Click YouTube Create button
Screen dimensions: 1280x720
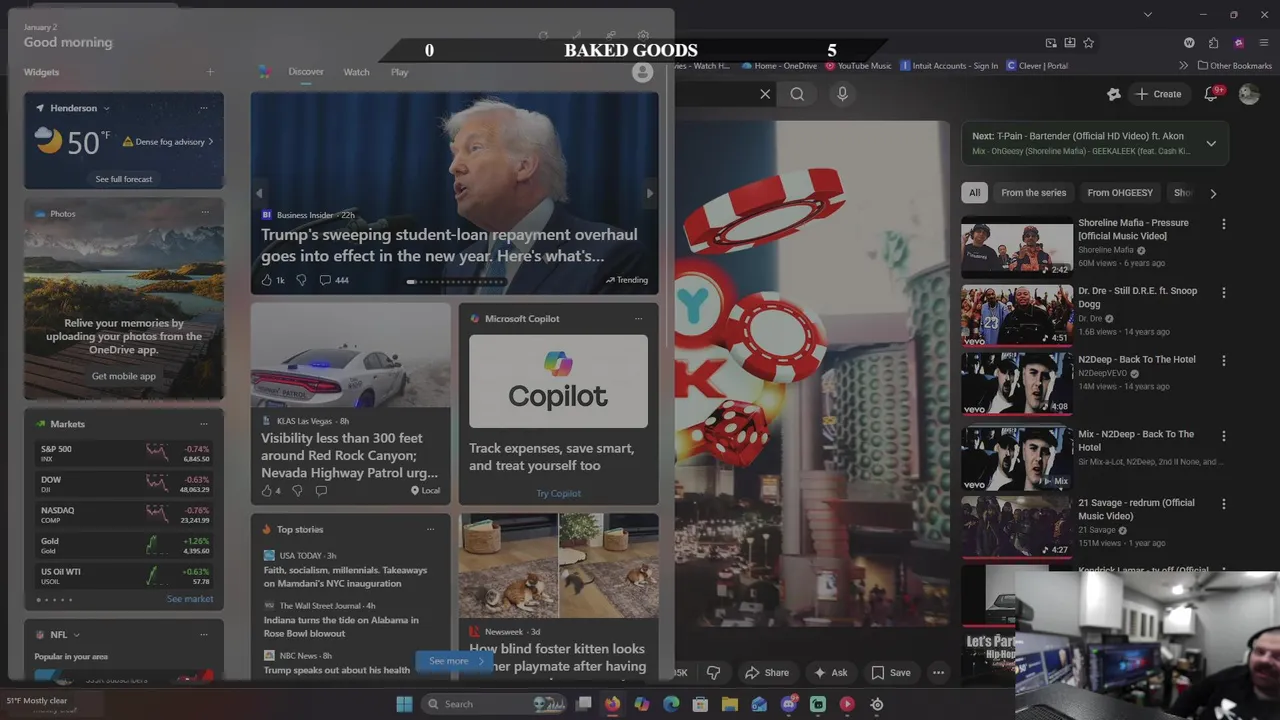[x=1158, y=94]
